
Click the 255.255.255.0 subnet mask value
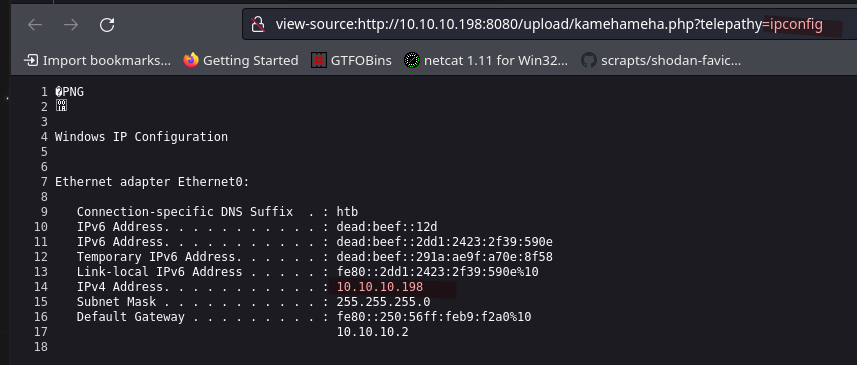tap(383, 302)
